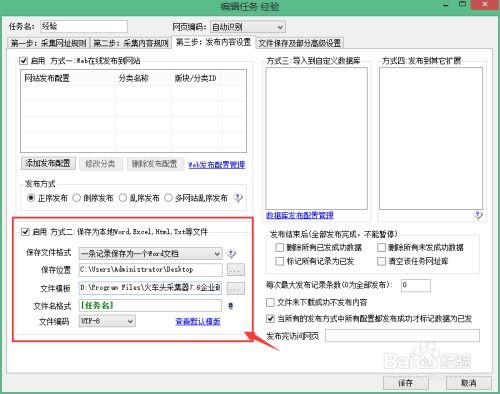The height and width of the screenshot is (394, 500).
Task: Click 删除发布配置 button
Action: [x=155, y=164]
